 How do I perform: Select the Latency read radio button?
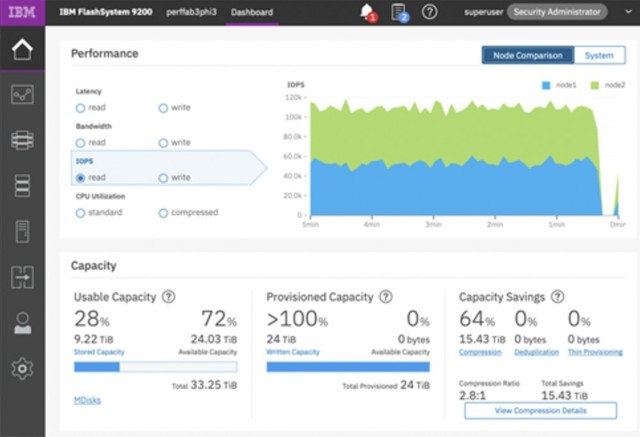[80, 108]
